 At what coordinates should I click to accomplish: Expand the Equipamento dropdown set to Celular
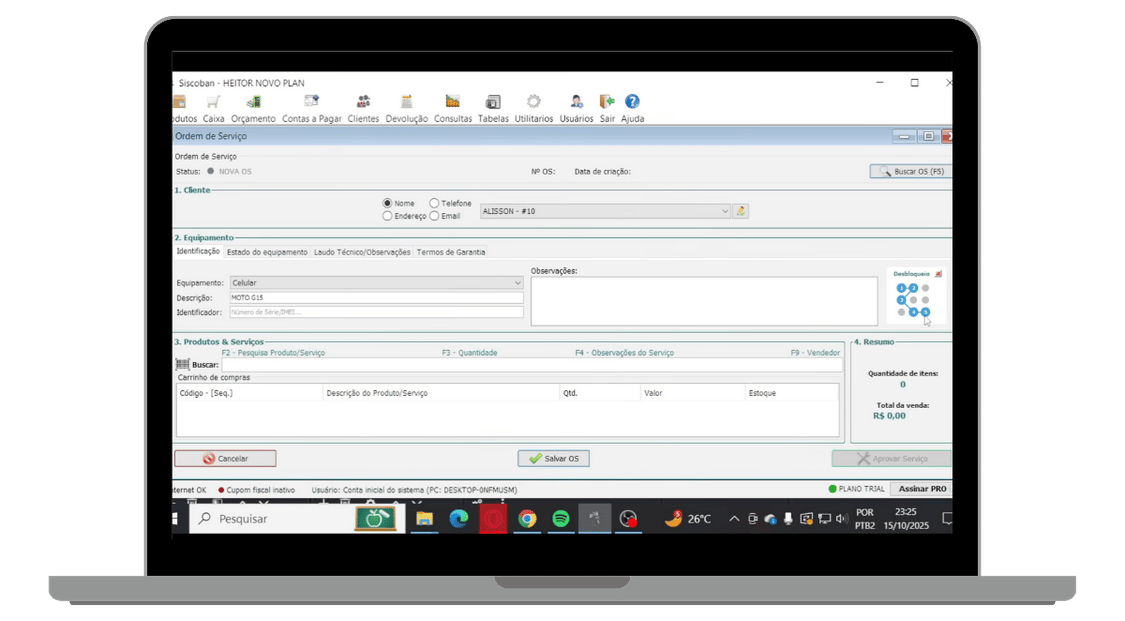click(x=517, y=283)
